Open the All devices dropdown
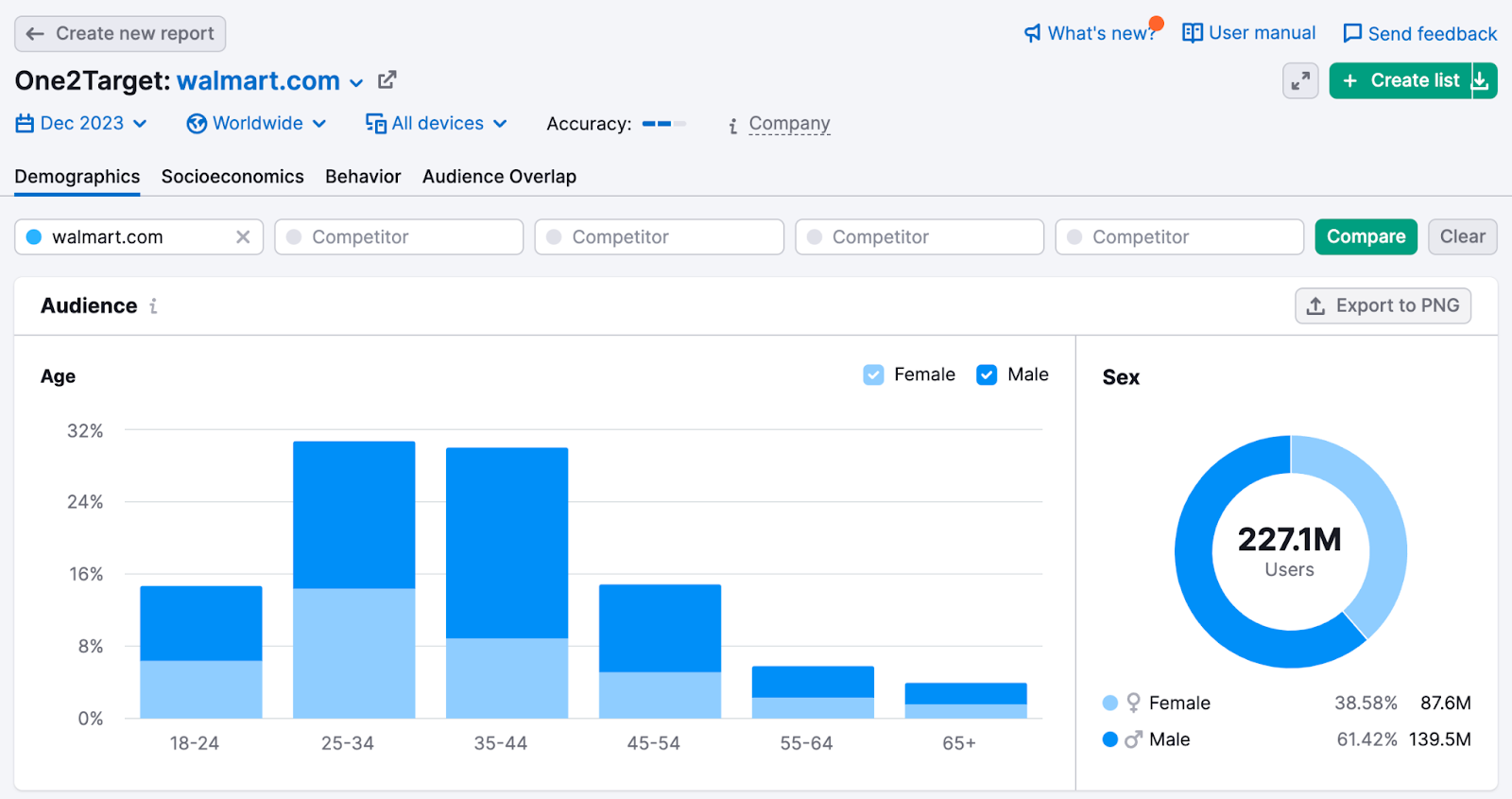Image resolution: width=1512 pixels, height=799 pixels. (x=437, y=124)
